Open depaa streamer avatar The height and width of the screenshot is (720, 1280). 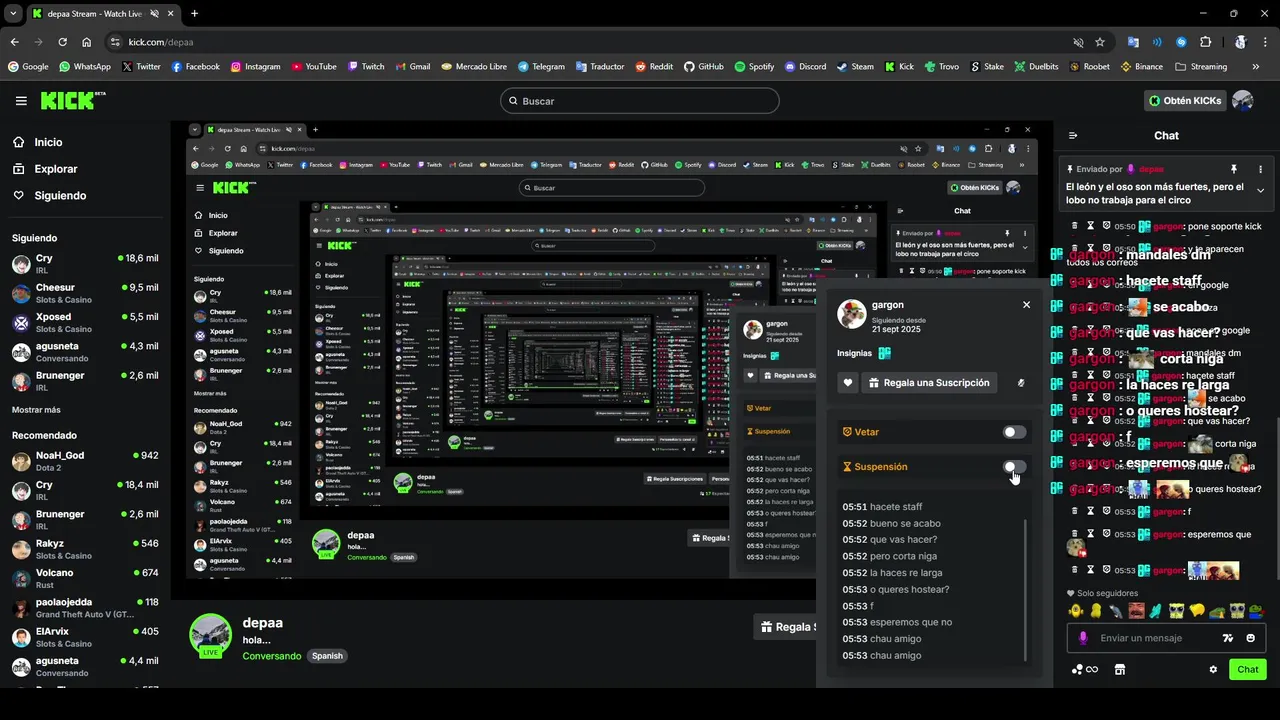(210, 635)
